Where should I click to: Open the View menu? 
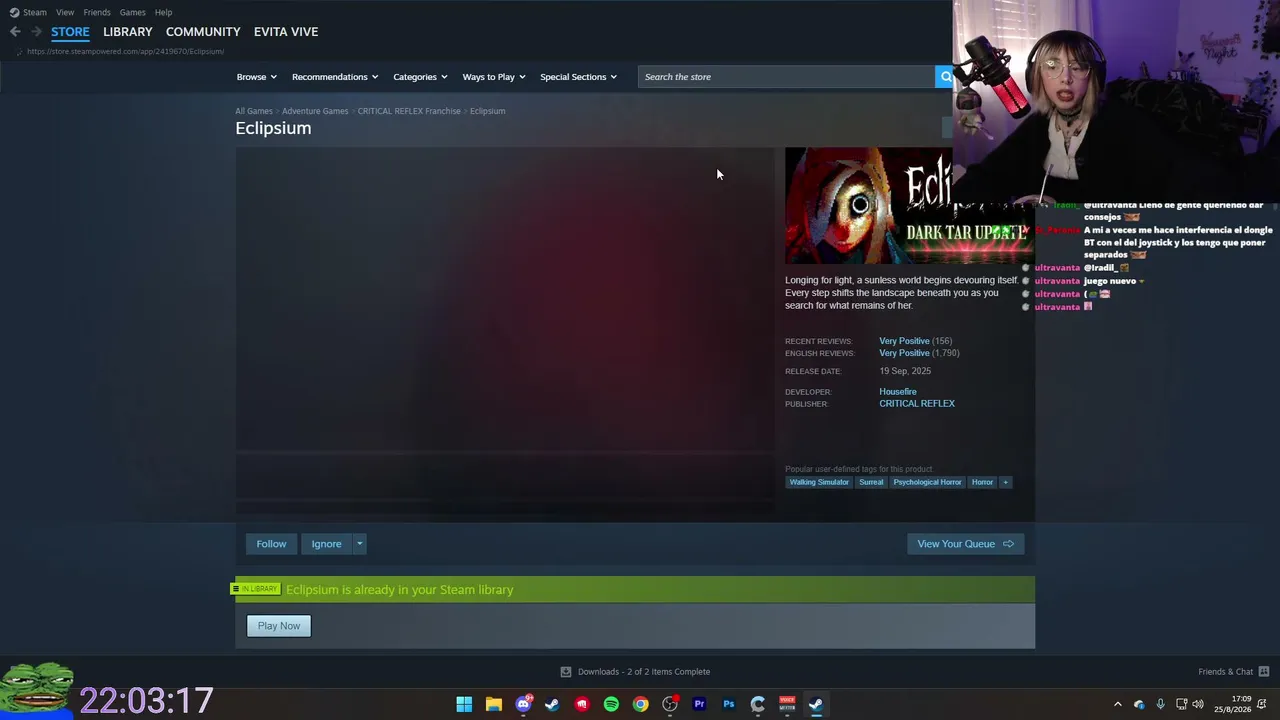(x=65, y=12)
